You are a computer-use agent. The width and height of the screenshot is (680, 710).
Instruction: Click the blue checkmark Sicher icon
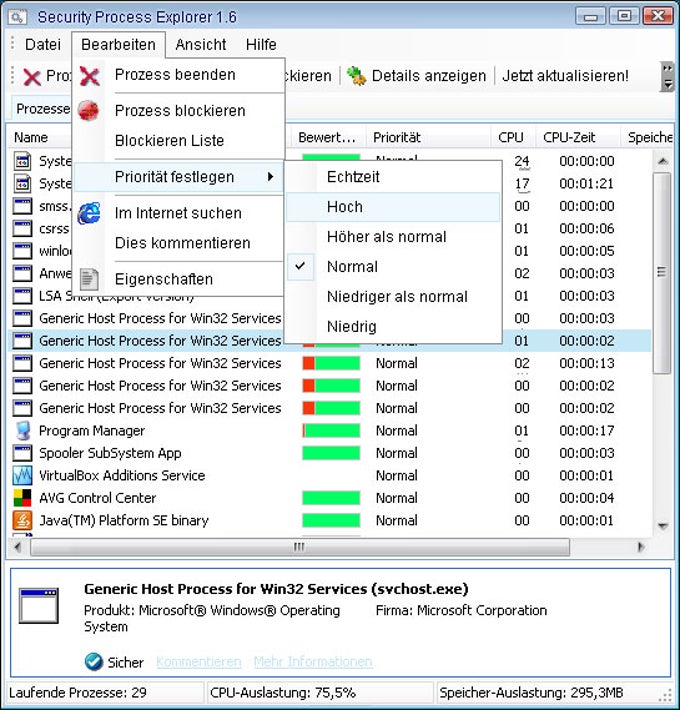pyautogui.click(x=94, y=662)
